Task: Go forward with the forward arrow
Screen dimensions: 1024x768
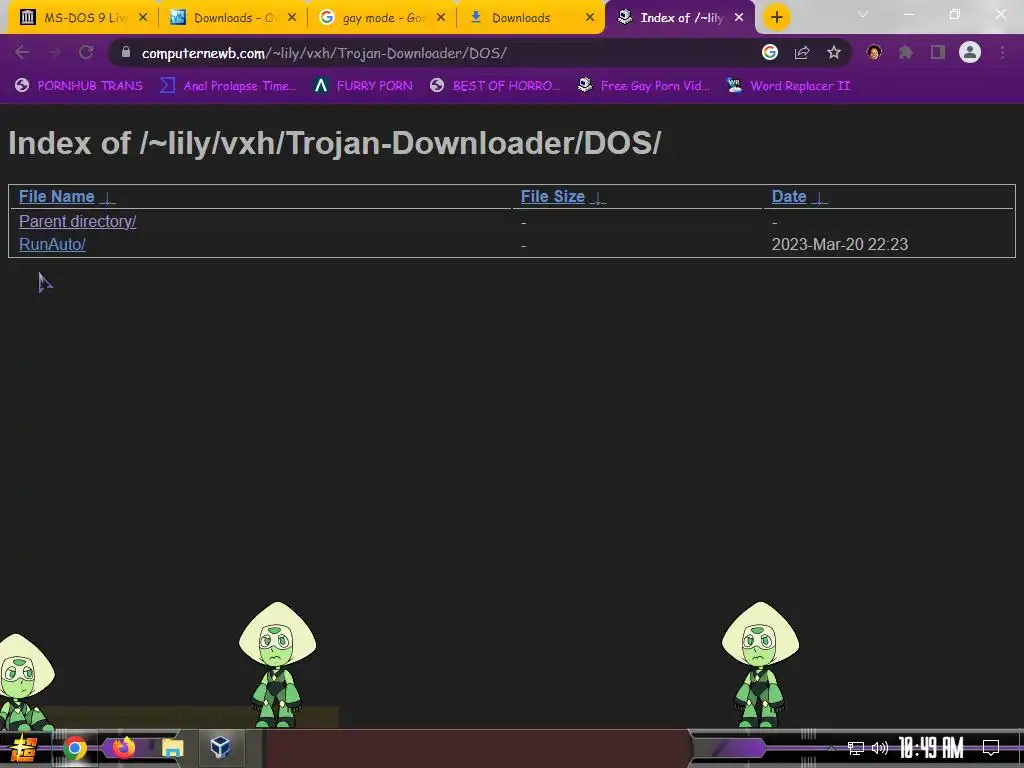Action: coord(54,52)
